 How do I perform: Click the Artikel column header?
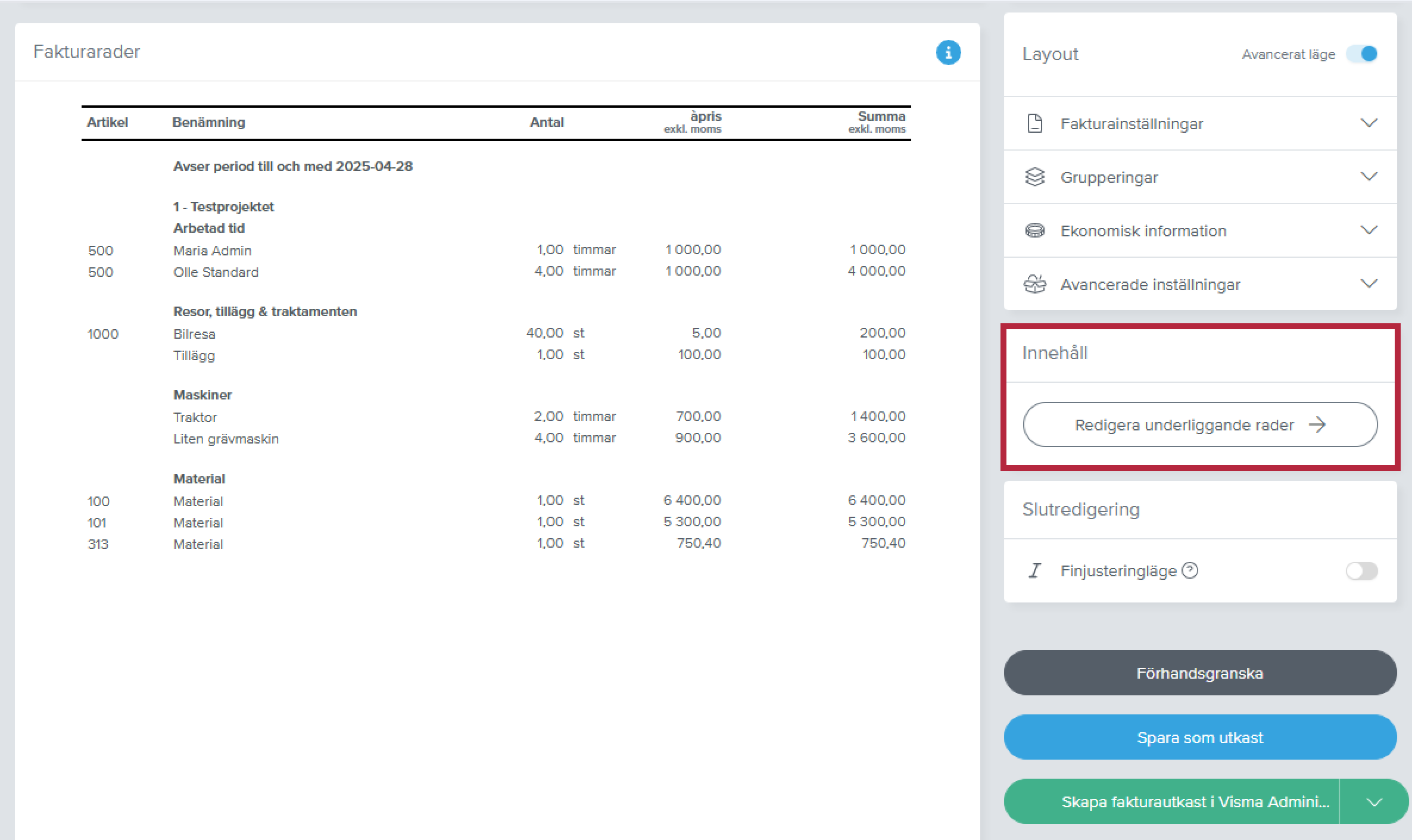coord(107,122)
